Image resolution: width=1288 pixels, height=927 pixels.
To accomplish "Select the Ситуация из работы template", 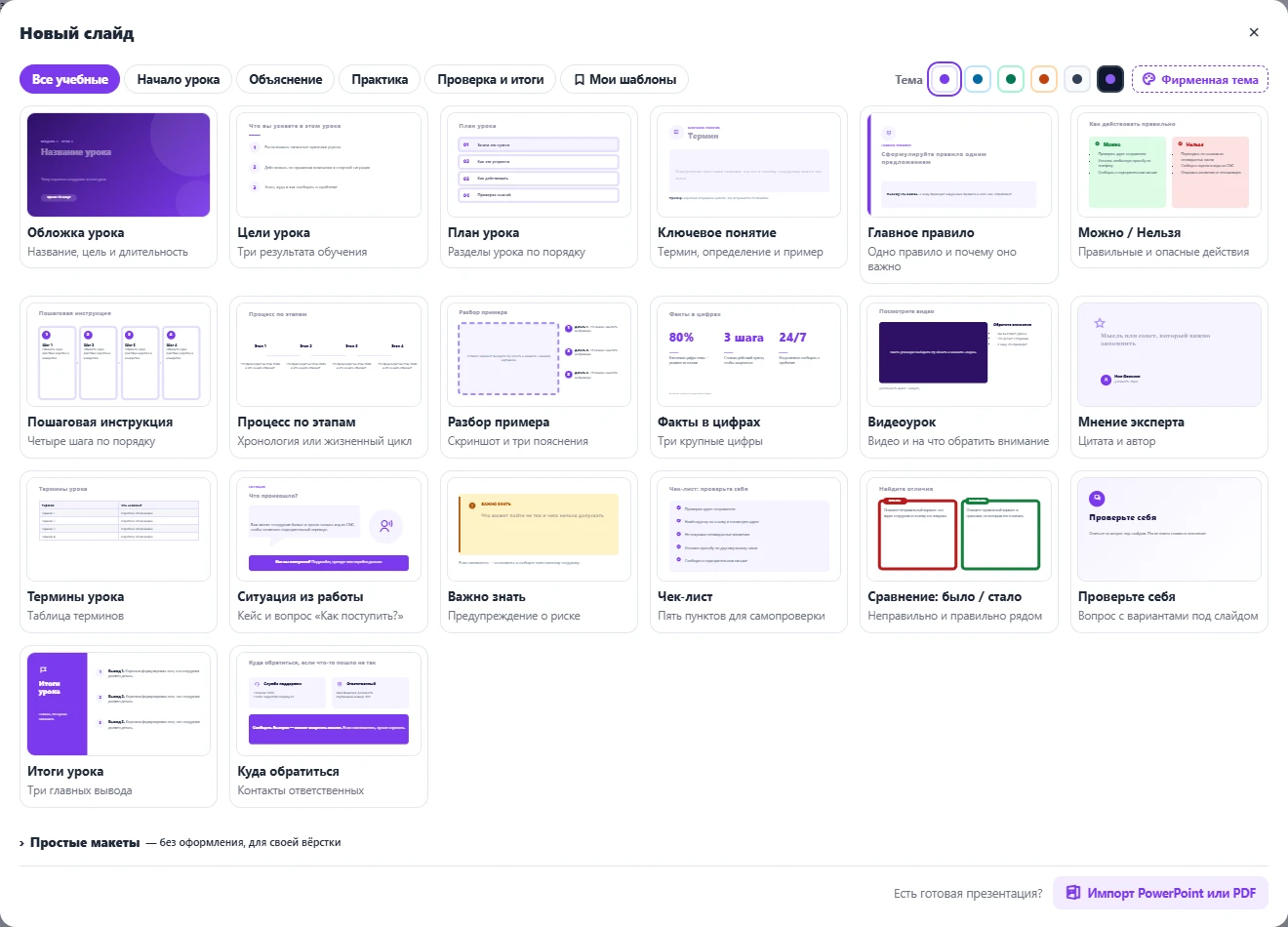I will (x=329, y=551).
